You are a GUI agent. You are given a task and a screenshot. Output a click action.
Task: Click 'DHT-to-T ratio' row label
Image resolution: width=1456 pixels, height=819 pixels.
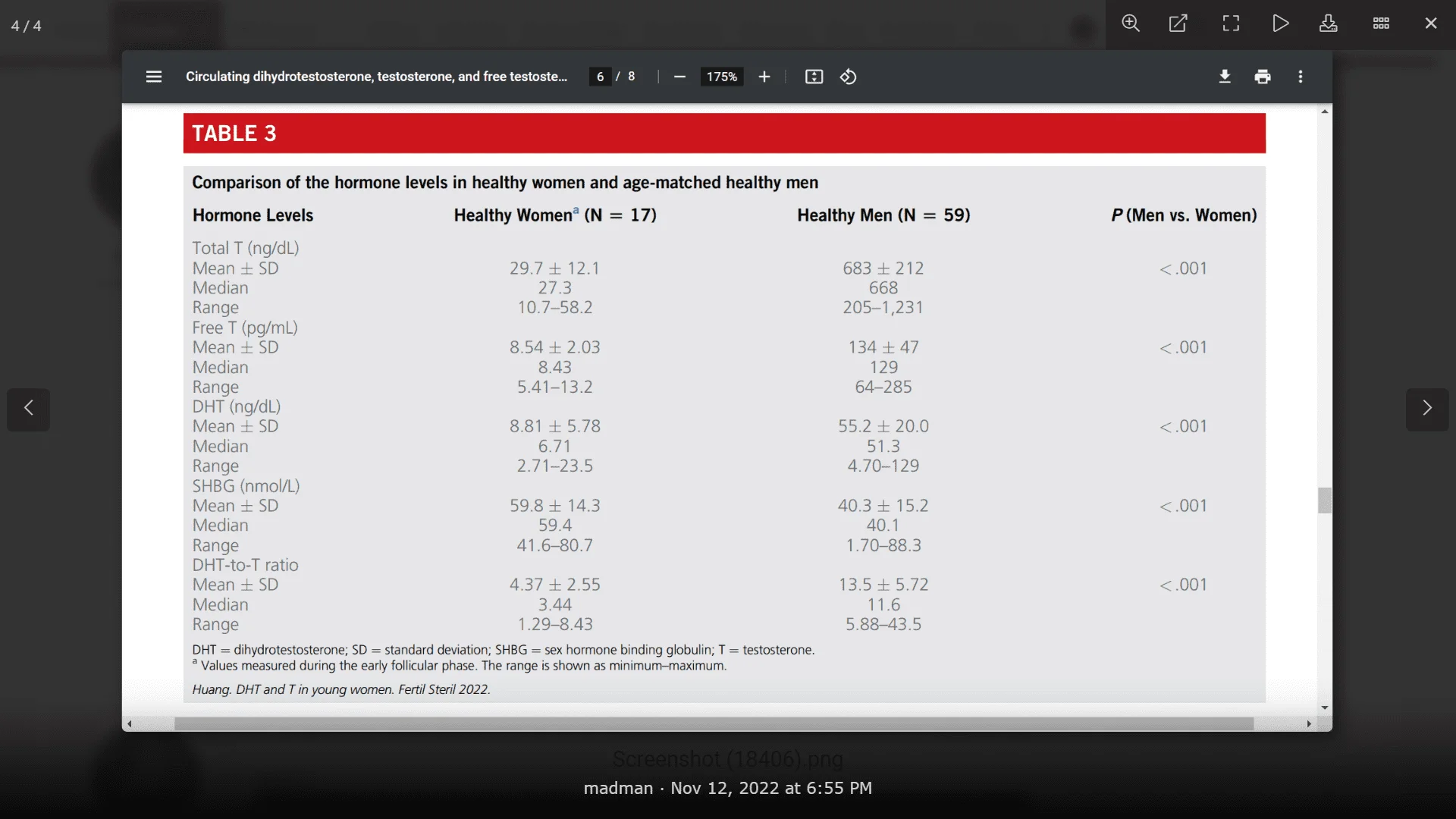click(245, 565)
